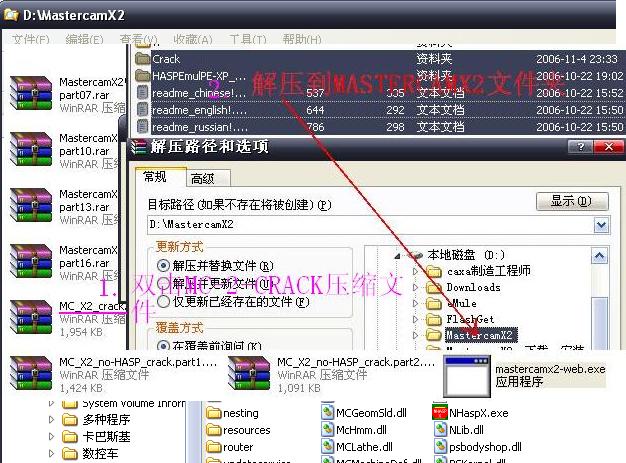Expand the 多种程序 folder in explorer tree

pyautogui.click(x=51, y=419)
